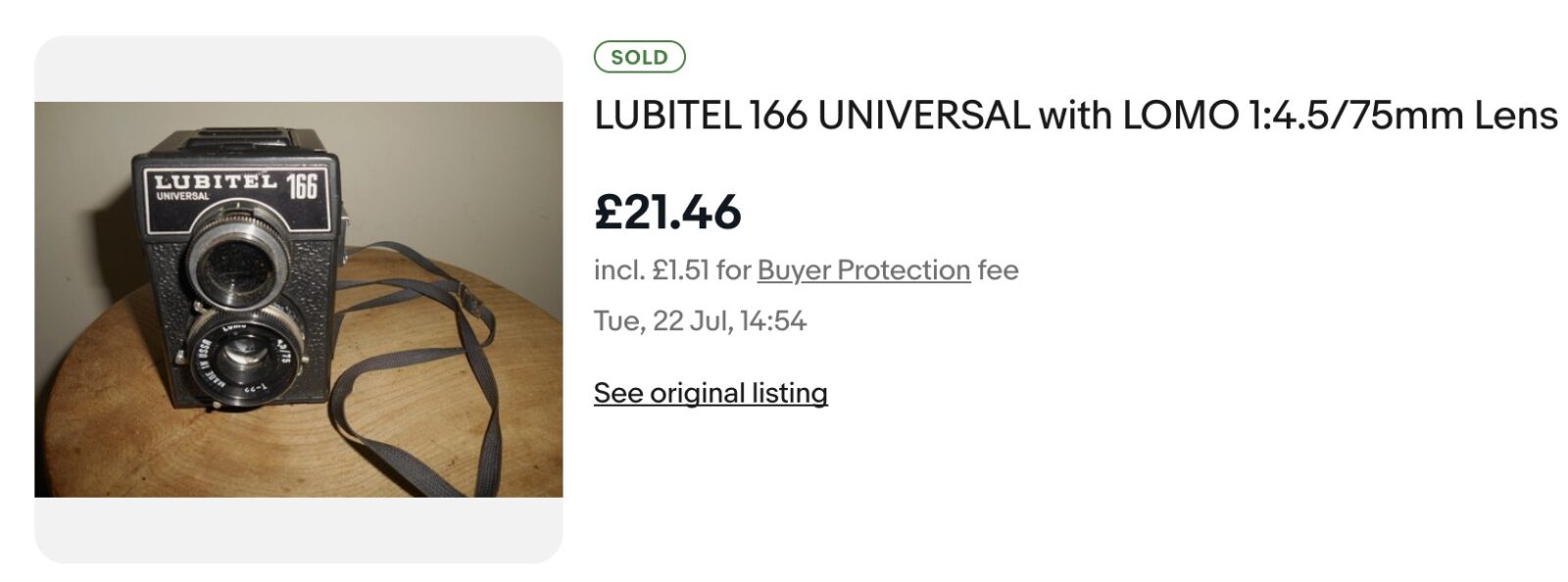Click the Tue, 22 Jul, 14:54 sale date
1568x582 pixels.
click(700, 321)
